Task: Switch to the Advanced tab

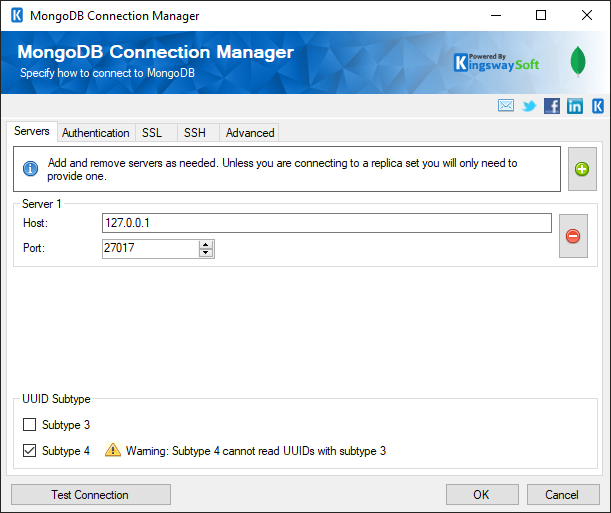Action: (x=250, y=133)
